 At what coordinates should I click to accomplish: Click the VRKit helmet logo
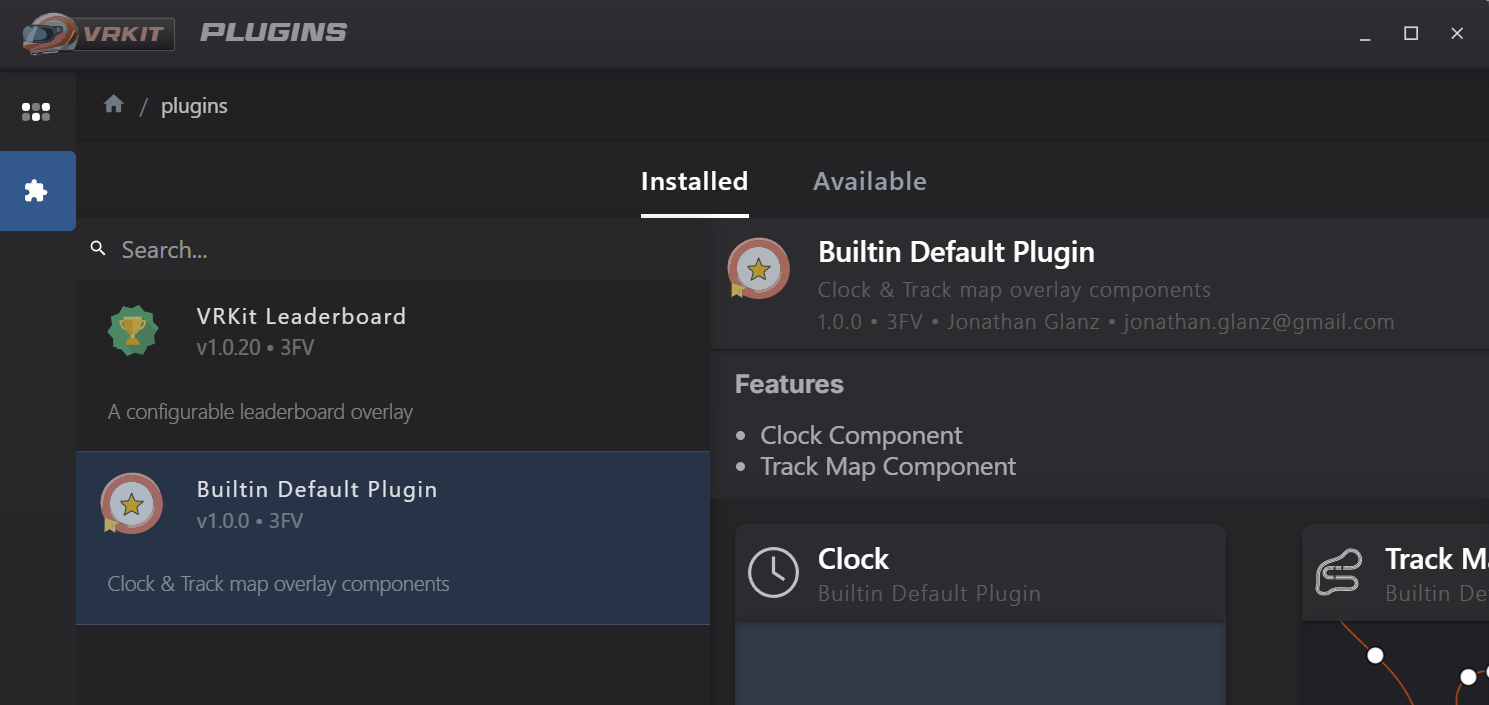[98, 33]
